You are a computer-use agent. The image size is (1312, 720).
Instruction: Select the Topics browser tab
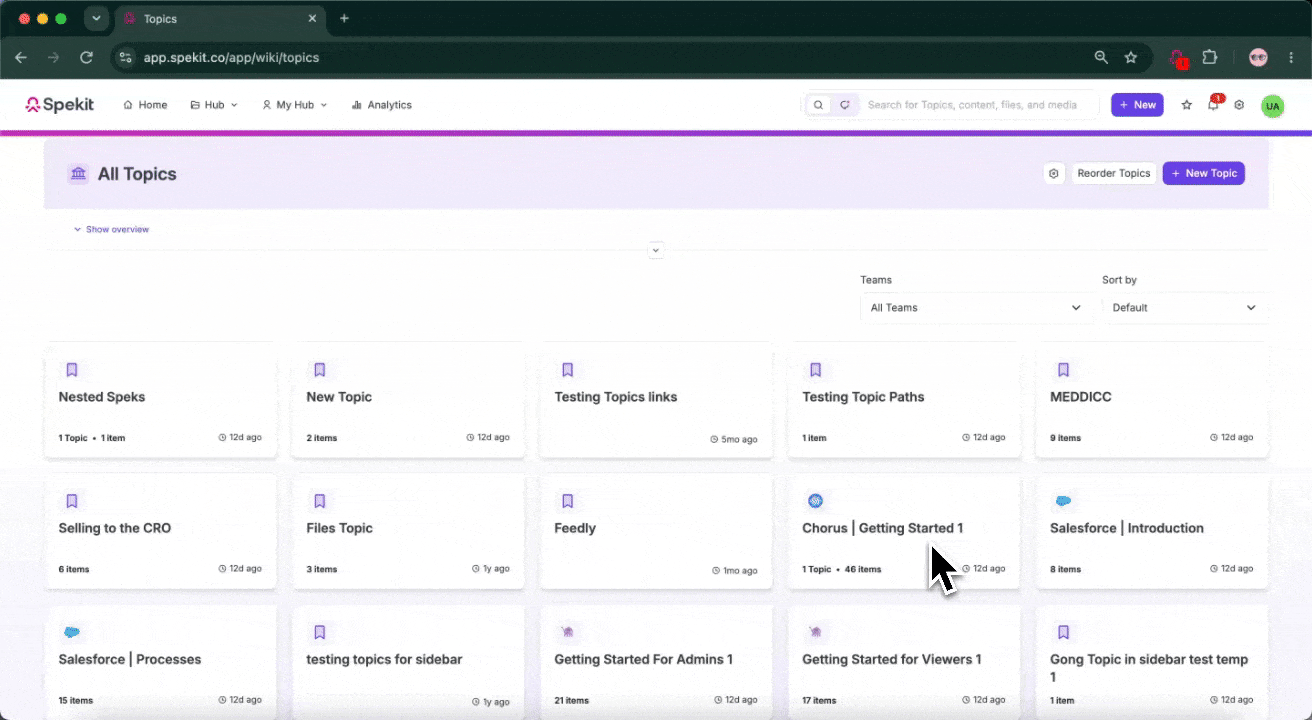[x=220, y=18]
